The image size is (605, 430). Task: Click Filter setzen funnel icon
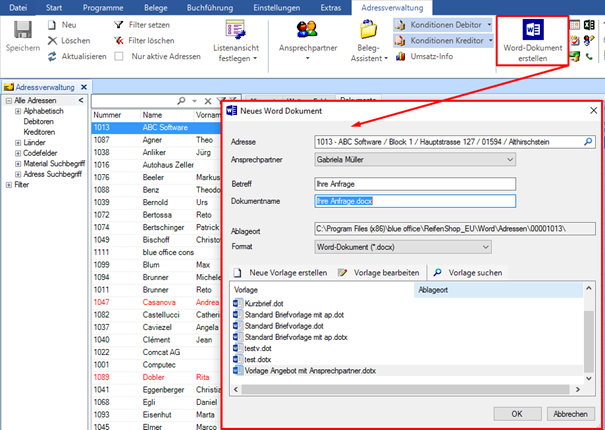tap(118, 25)
